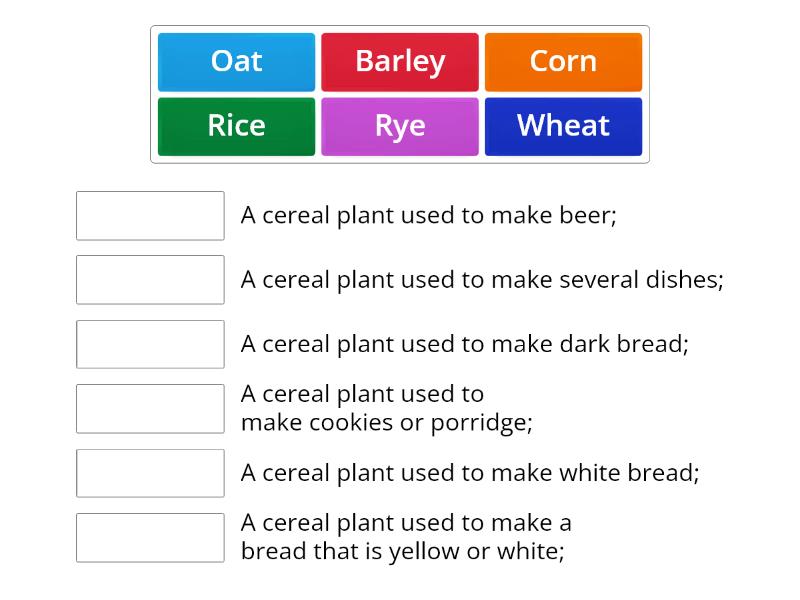This screenshot has height=600, width=800.
Task: Select the red Barley tile
Action: point(400,62)
